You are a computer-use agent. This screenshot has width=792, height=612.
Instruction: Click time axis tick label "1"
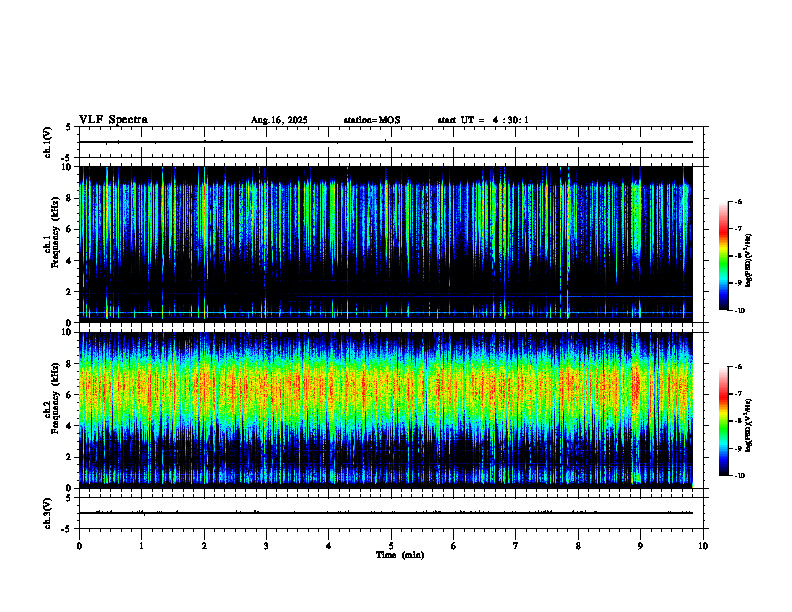pos(141,546)
